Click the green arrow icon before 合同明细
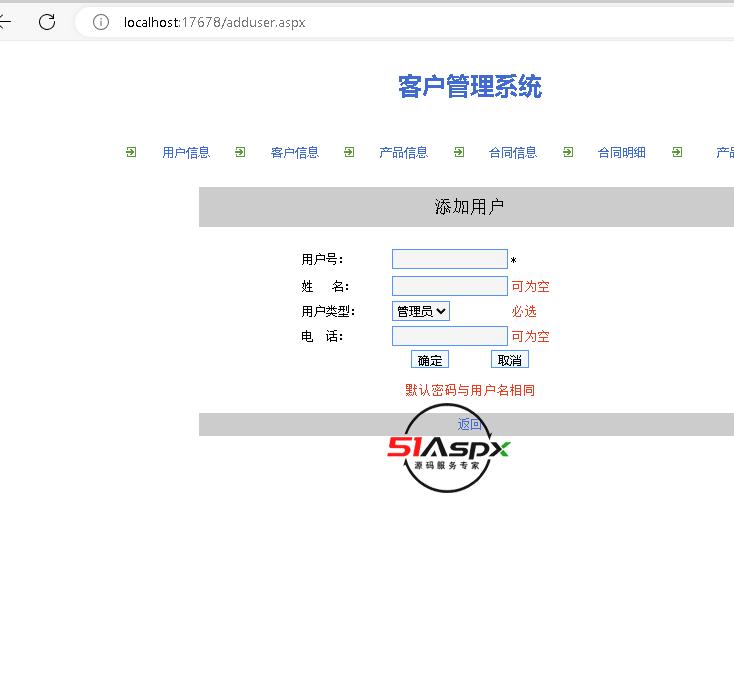734x676 pixels. (x=568, y=152)
